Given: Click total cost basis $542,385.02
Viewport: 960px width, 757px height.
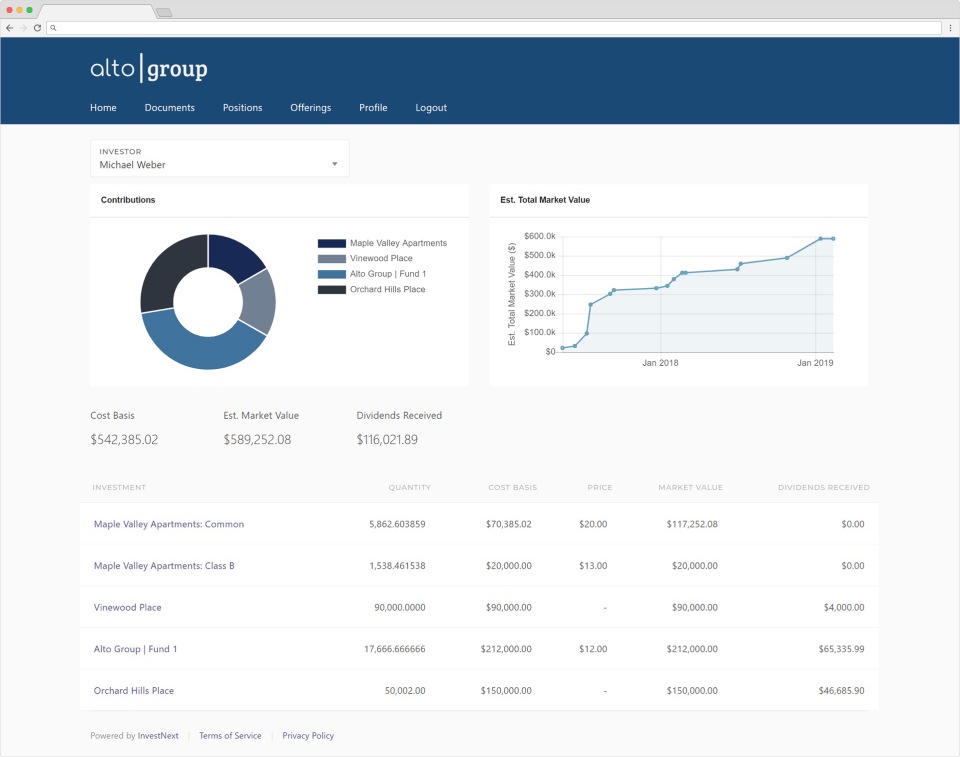Looking at the screenshot, I should [x=124, y=440].
